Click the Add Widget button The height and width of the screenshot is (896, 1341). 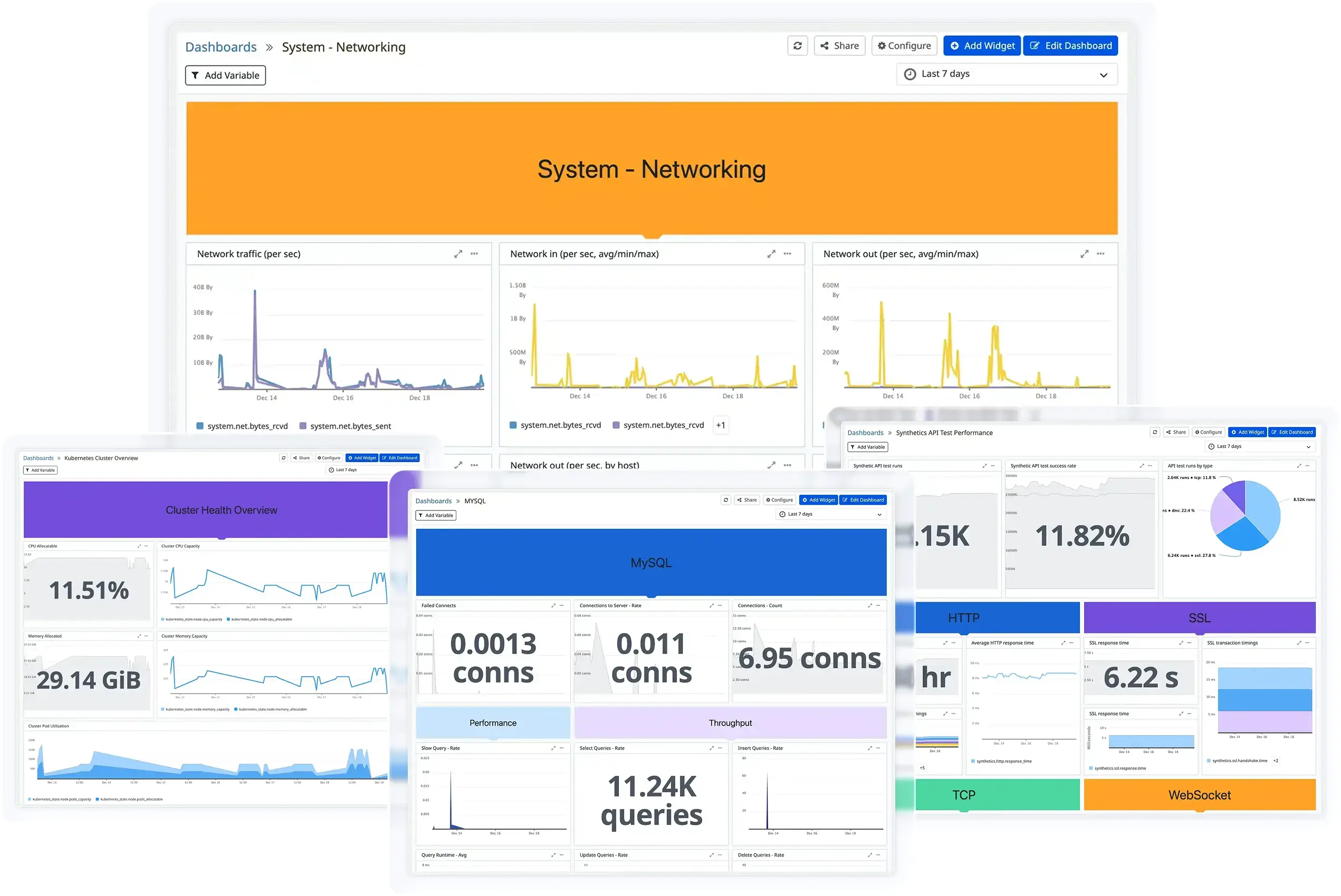click(x=983, y=46)
